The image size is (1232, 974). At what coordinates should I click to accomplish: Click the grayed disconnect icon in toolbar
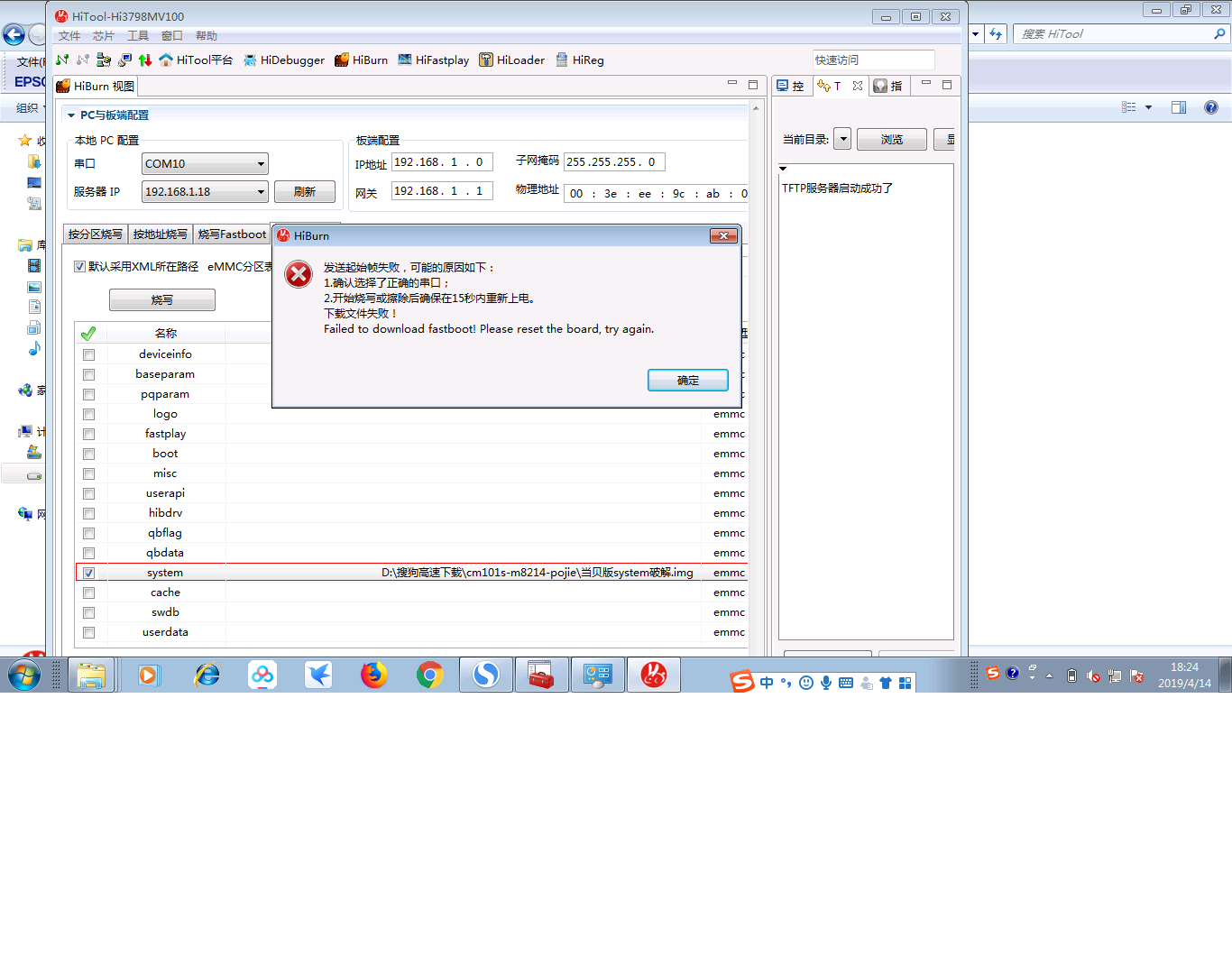point(83,60)
